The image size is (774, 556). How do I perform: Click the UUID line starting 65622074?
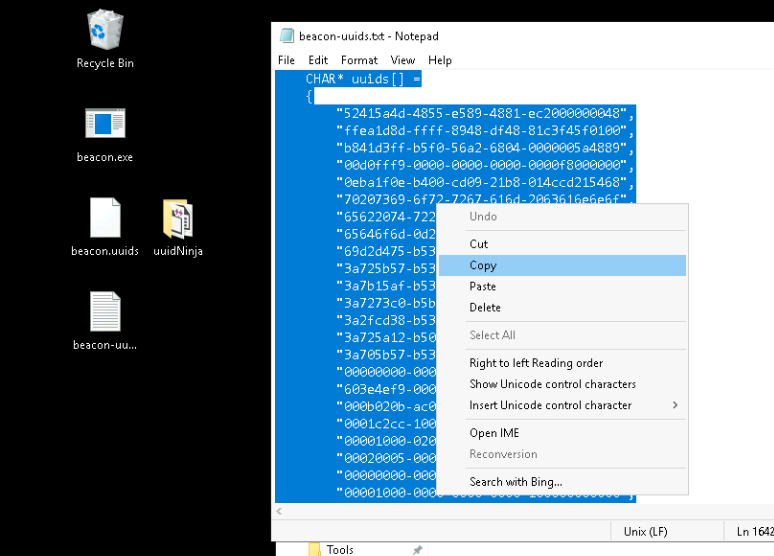(x=386, y=217)
